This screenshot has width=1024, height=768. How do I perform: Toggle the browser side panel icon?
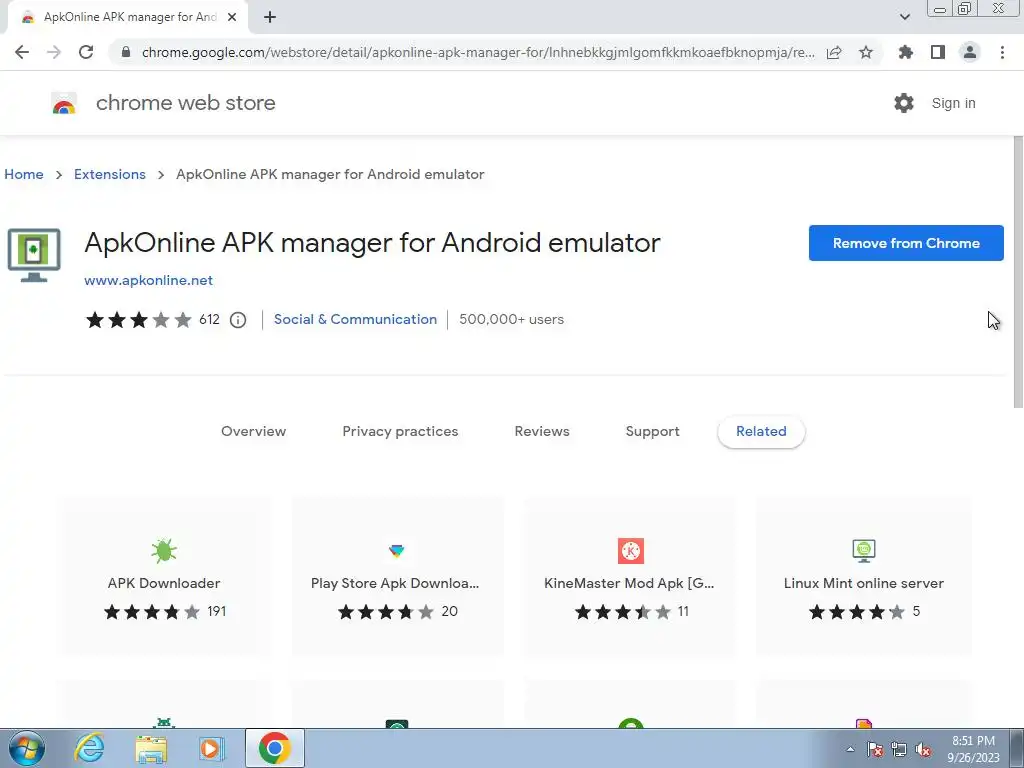[x=938, y=52]
